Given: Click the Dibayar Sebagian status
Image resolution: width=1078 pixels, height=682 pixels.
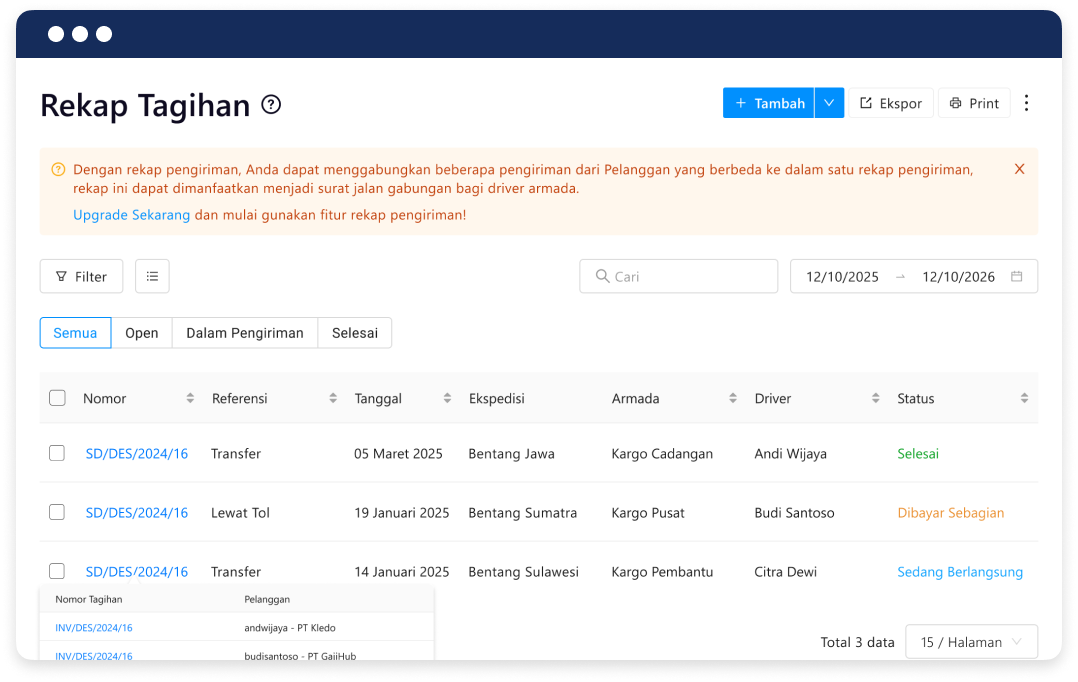Looking at the screenshot, I should point(951,513).
